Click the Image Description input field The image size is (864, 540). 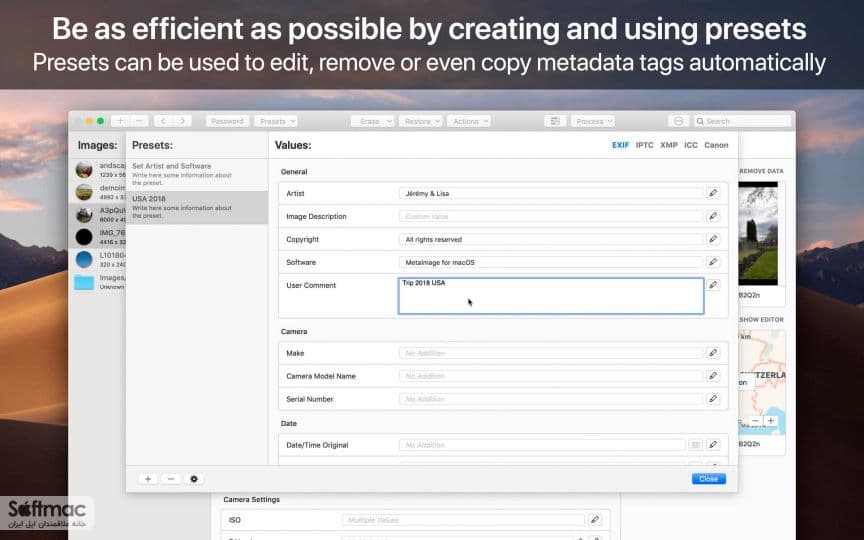click(x=551, y=217)
